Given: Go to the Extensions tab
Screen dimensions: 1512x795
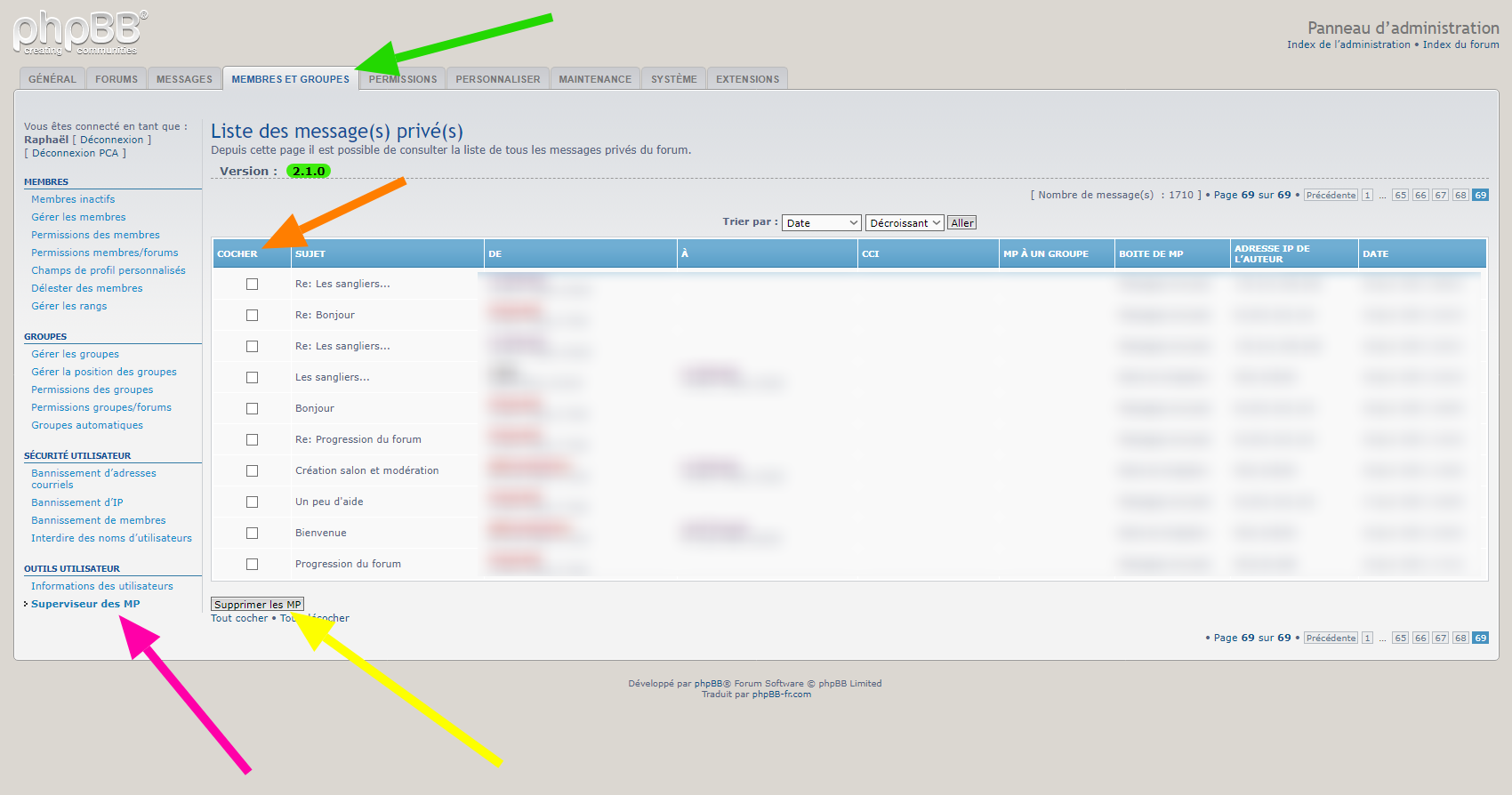Looking at the screenshot, I should click(x=747, y=79).
